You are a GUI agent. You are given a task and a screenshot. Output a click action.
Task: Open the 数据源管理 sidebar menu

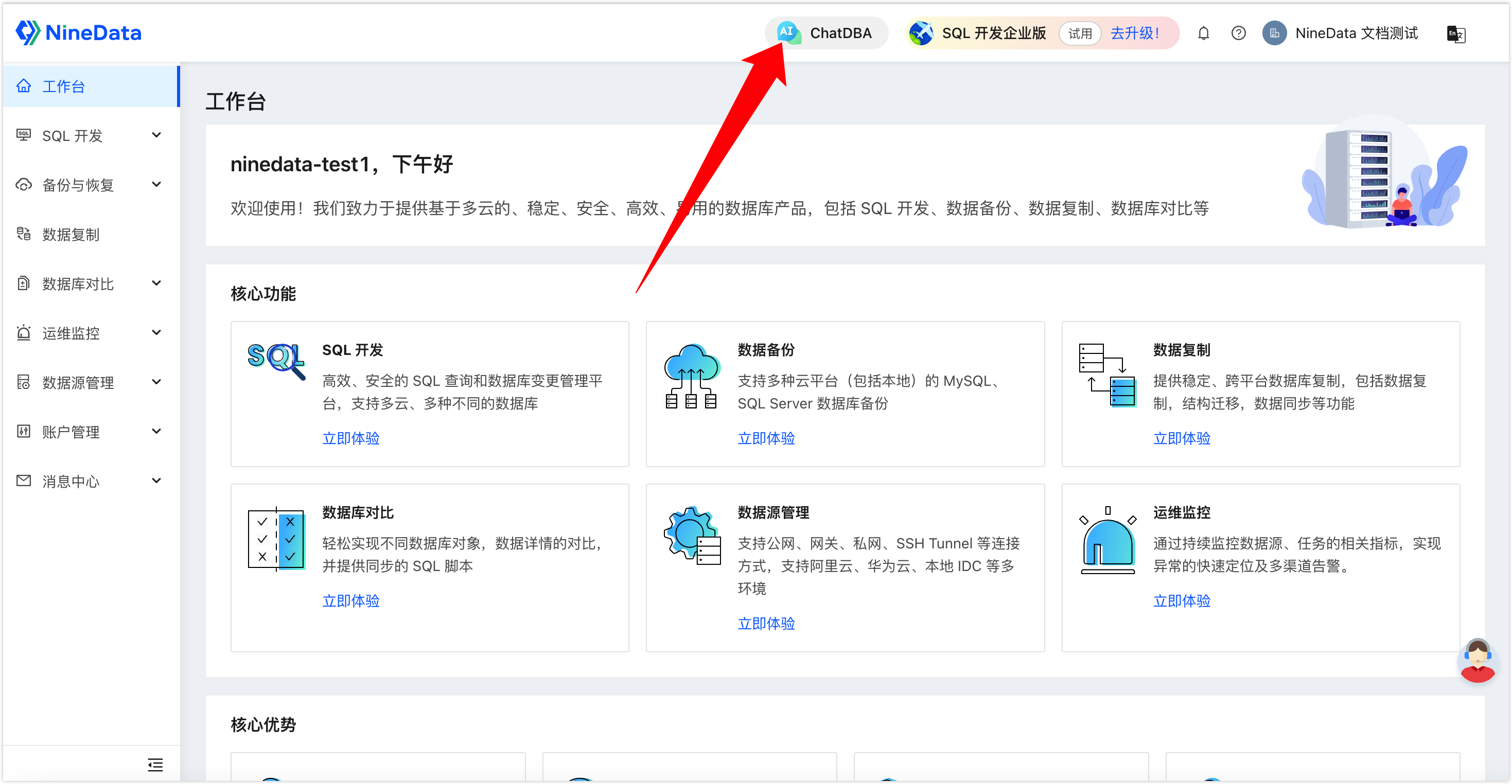click(x=91, y=383)
